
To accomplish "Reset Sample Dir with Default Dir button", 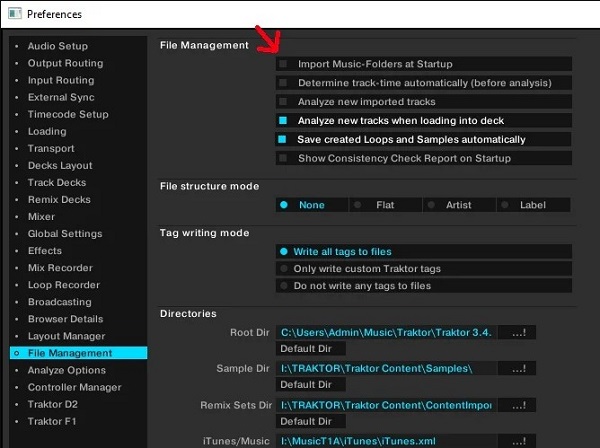I will pos(310,384).
